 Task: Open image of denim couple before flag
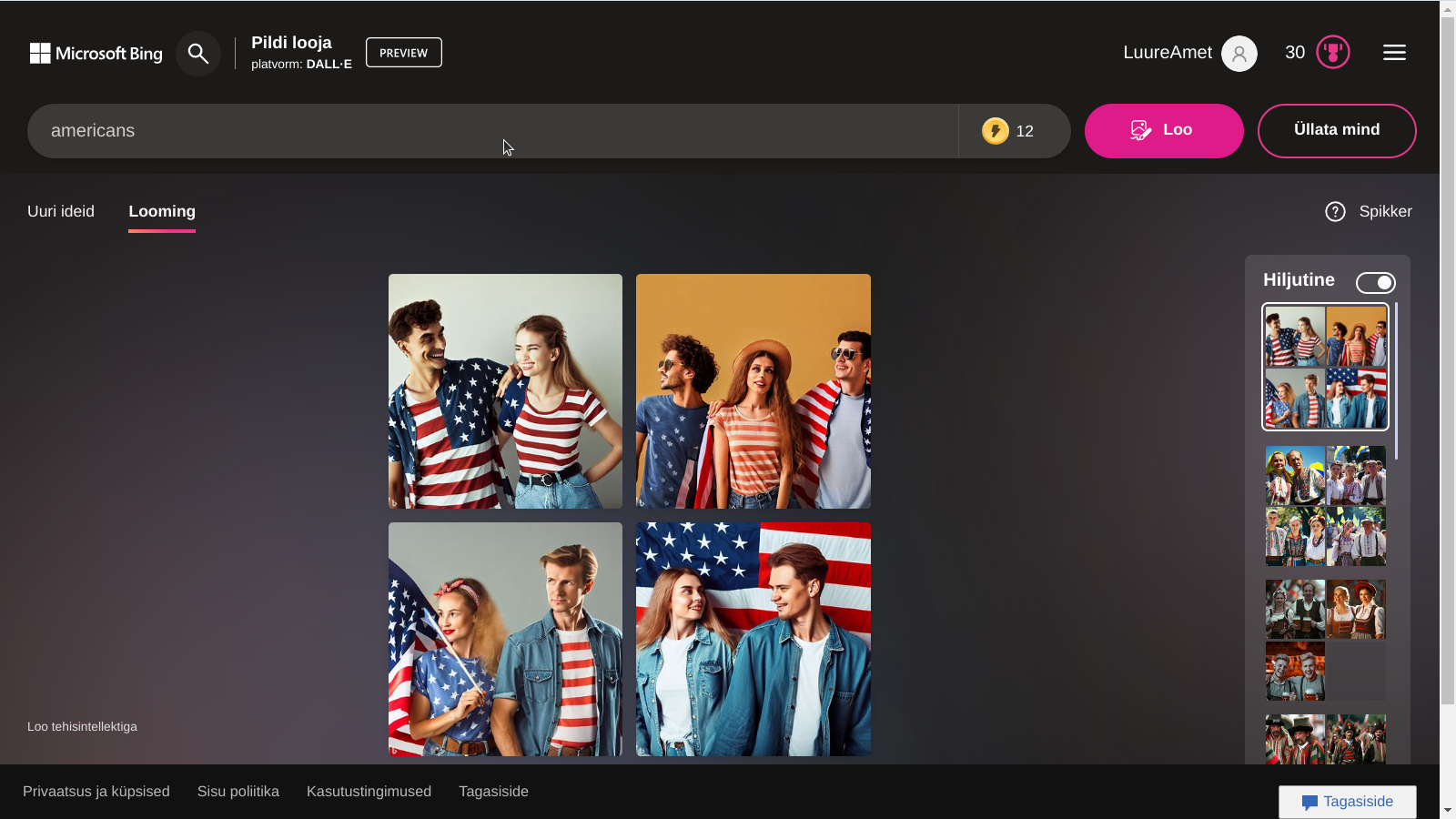[x=753, y=639]
